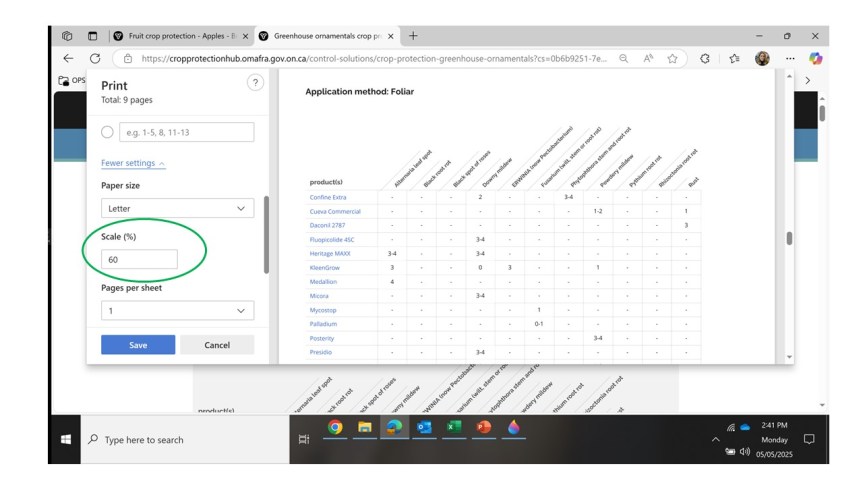The width and height of the screenshot is (863, 485).
Task: Open the Fluopicolide 4SC product link
Action: [332, 239]
